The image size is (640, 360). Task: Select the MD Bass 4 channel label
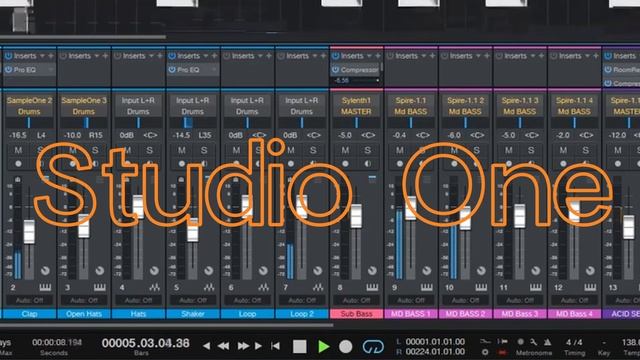[x=574, y=314]
